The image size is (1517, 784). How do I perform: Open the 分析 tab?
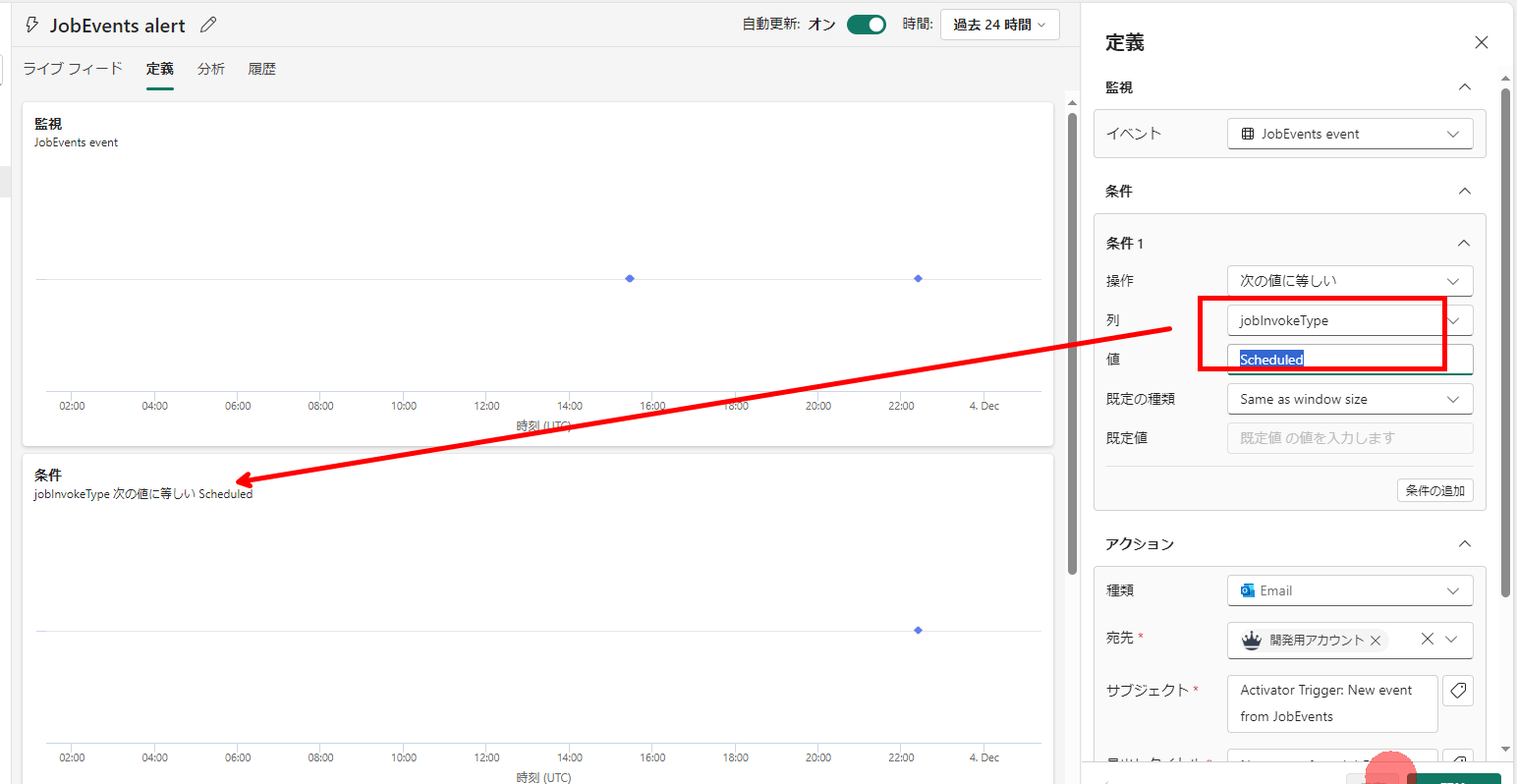(x=211, y=69)
